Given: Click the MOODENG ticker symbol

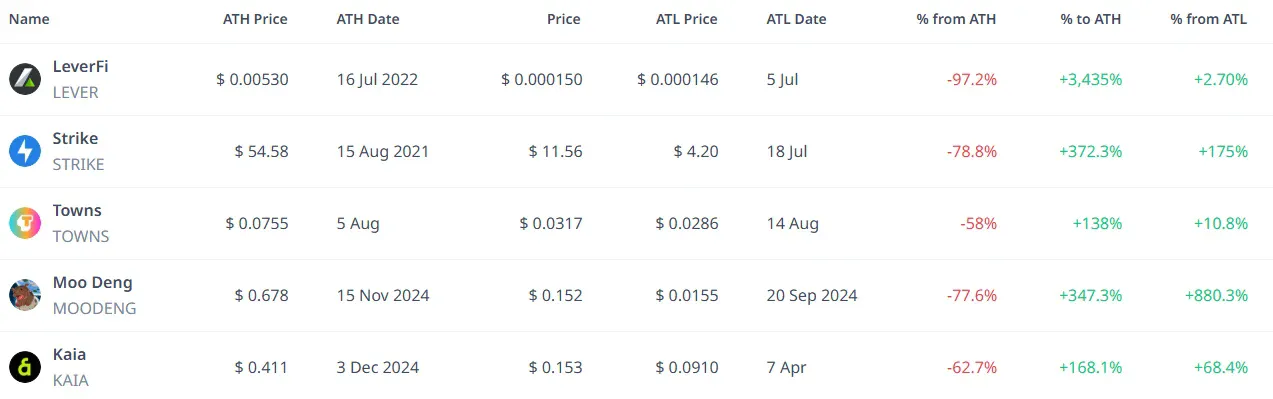Looking at the screenshot, I should (94, 309).
